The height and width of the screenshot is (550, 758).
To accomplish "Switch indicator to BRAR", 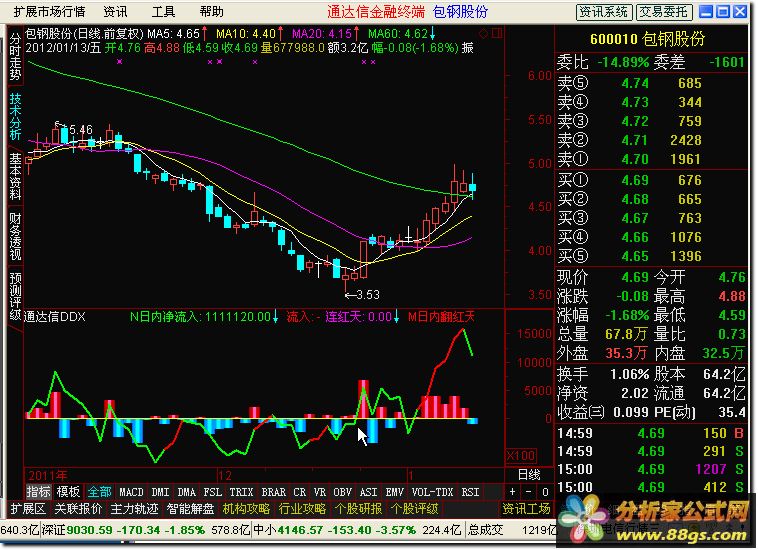I will (x=274, y=492).
